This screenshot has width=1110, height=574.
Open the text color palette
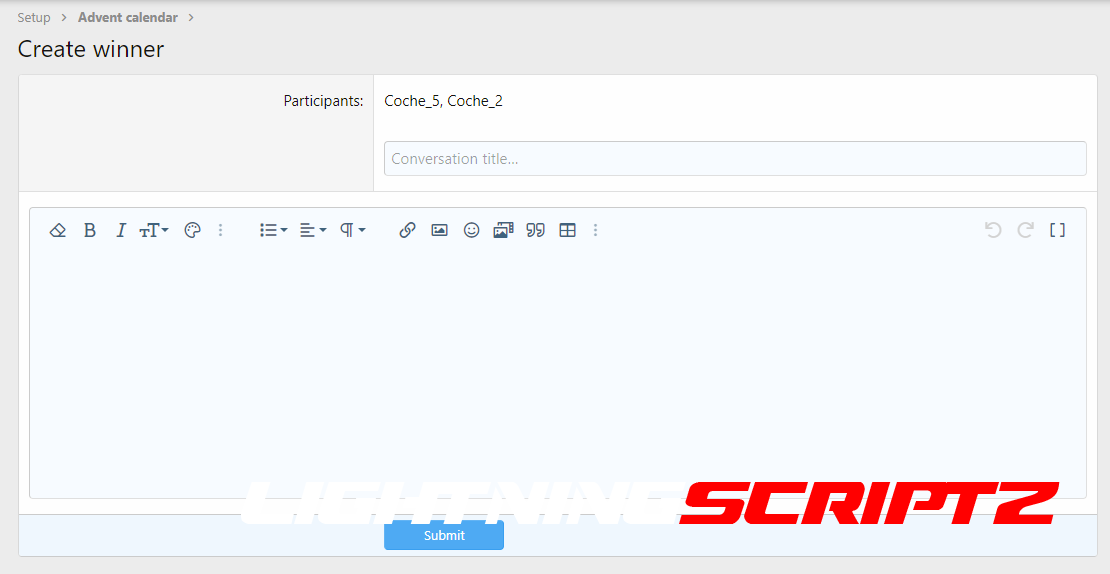pyautogui.click(x=193, y=230)
